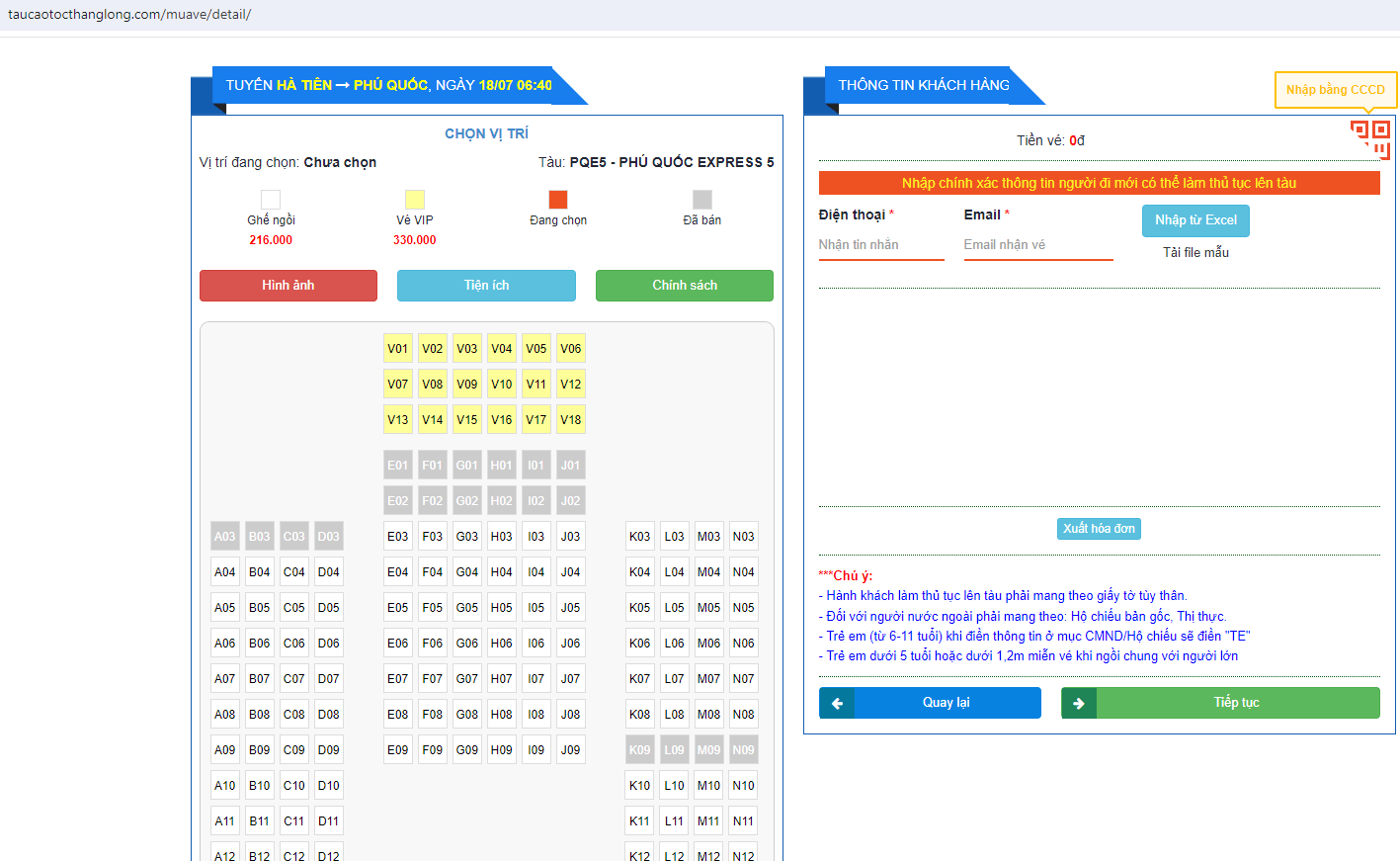Select seat N11
This screenshot has width=1400, height=861.
(744, 821)
